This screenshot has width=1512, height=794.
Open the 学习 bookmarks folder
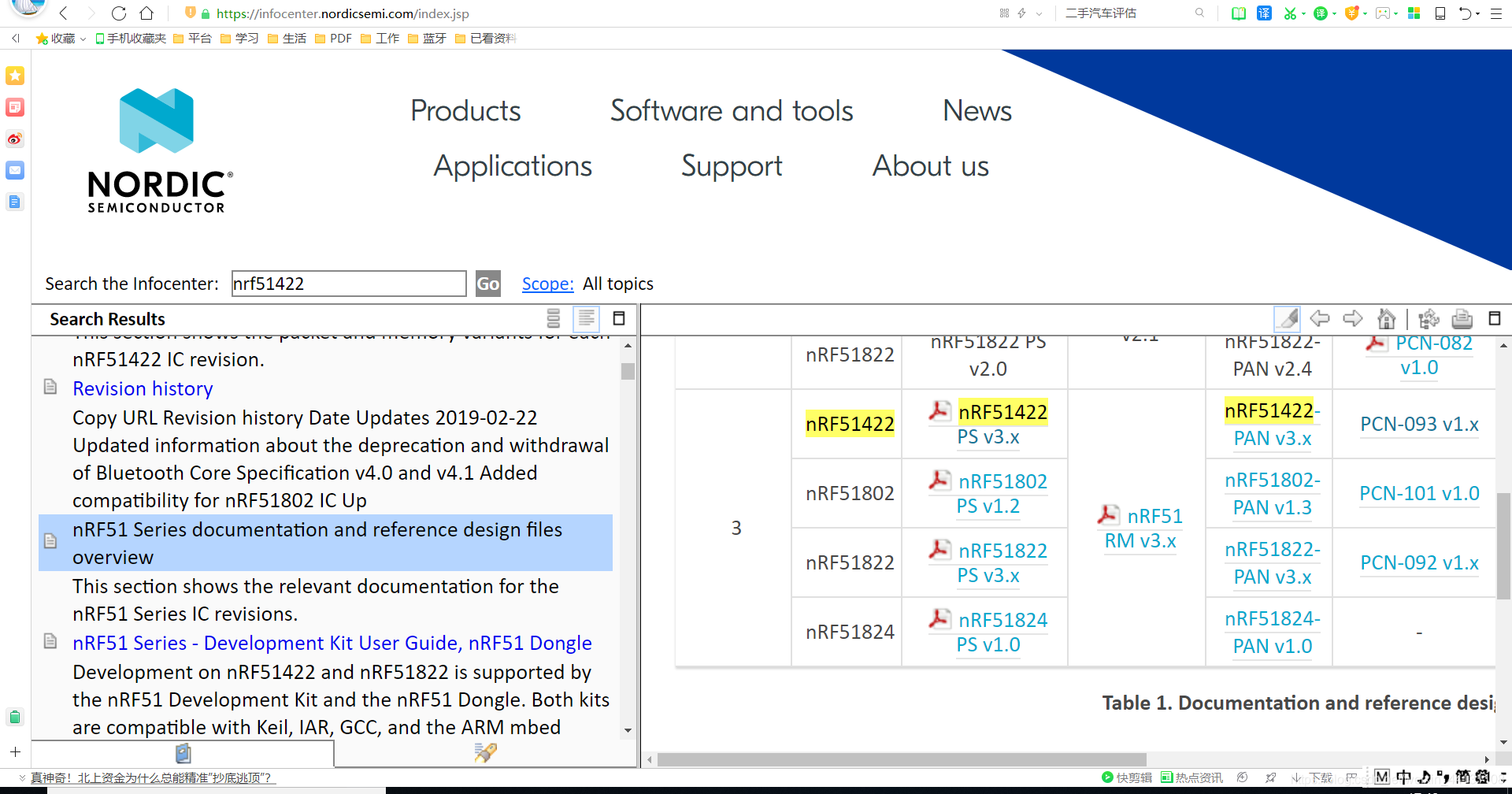pos(239,38)
